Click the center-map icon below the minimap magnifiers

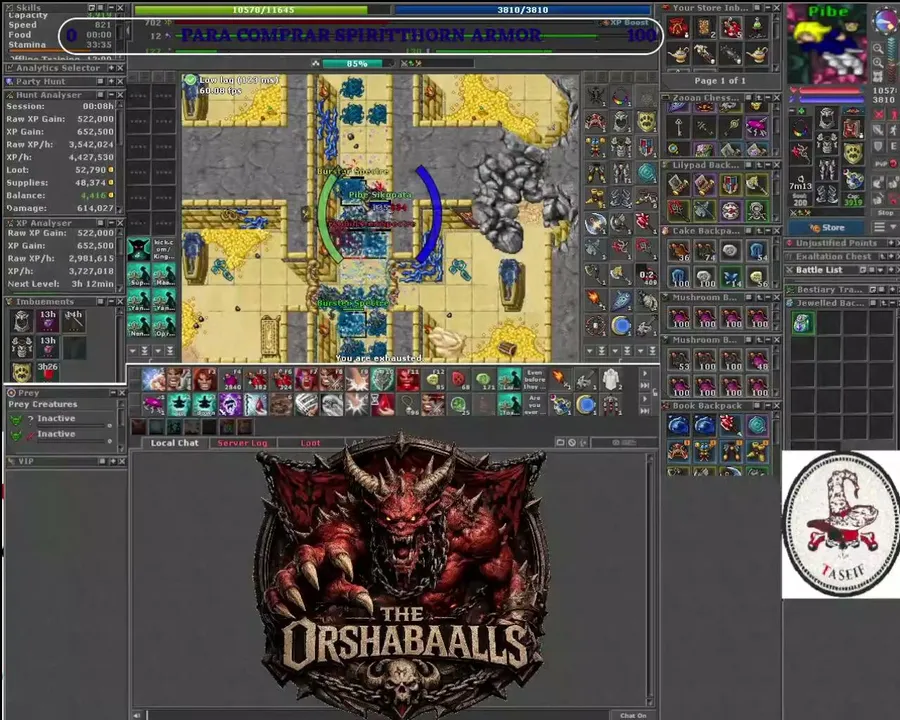click(878, 77)
